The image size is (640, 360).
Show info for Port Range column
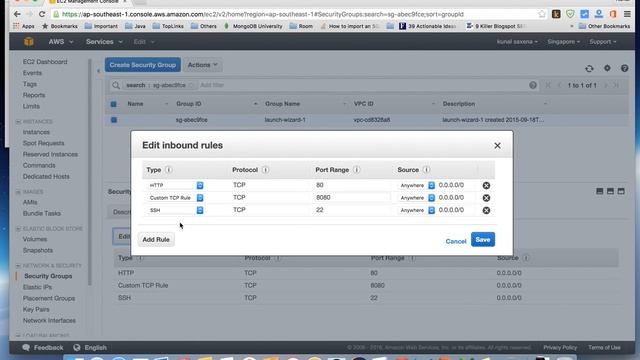pos(356,170)
